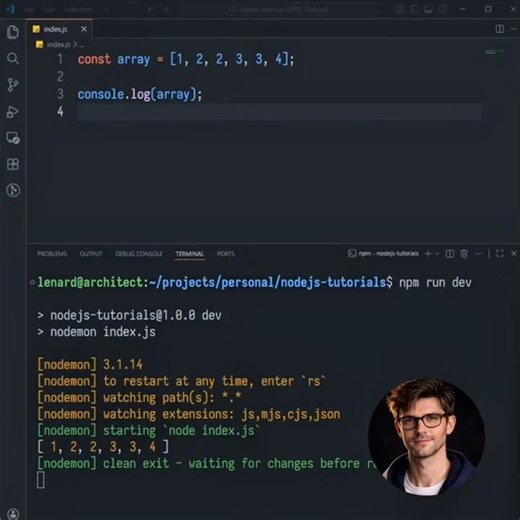This screenshot has width=520, height=520.
Task: Open the Remote Explorer view
Action: 13,138
